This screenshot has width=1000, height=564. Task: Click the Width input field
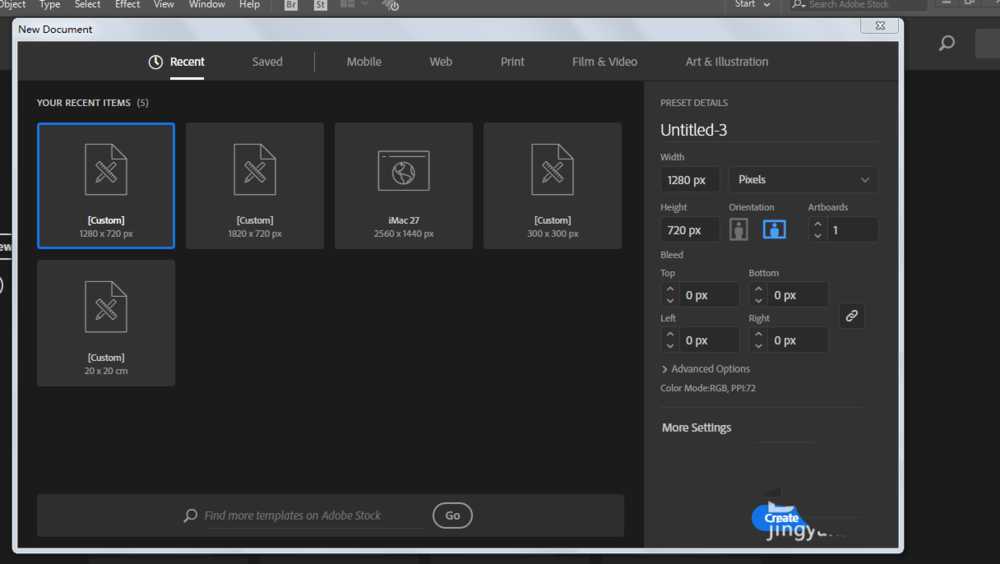click(x=689, y=180)
